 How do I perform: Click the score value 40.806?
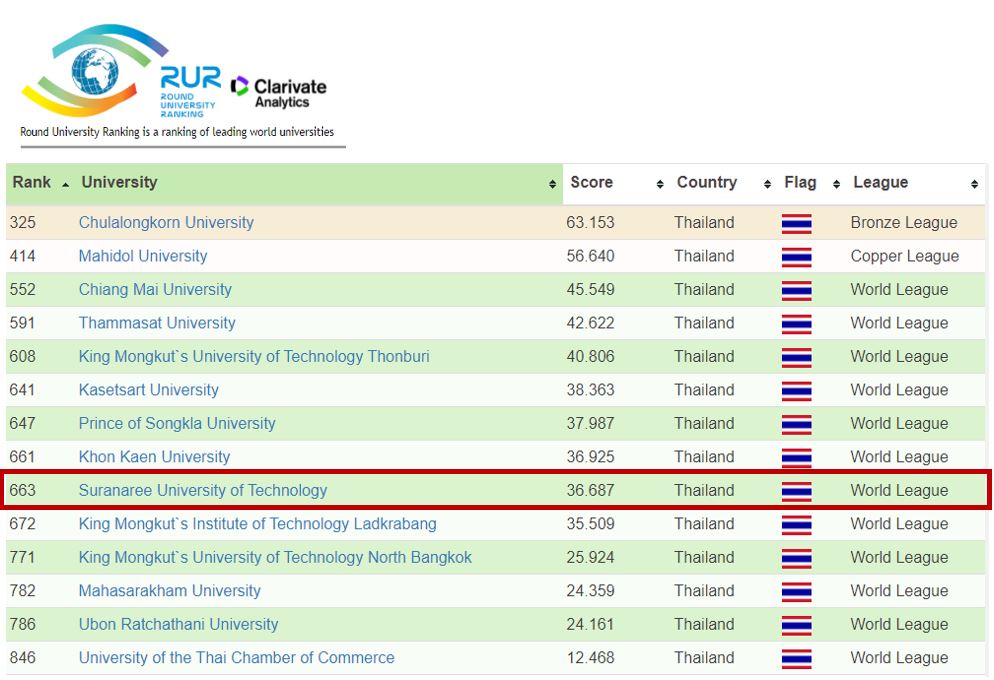[590, 356]
